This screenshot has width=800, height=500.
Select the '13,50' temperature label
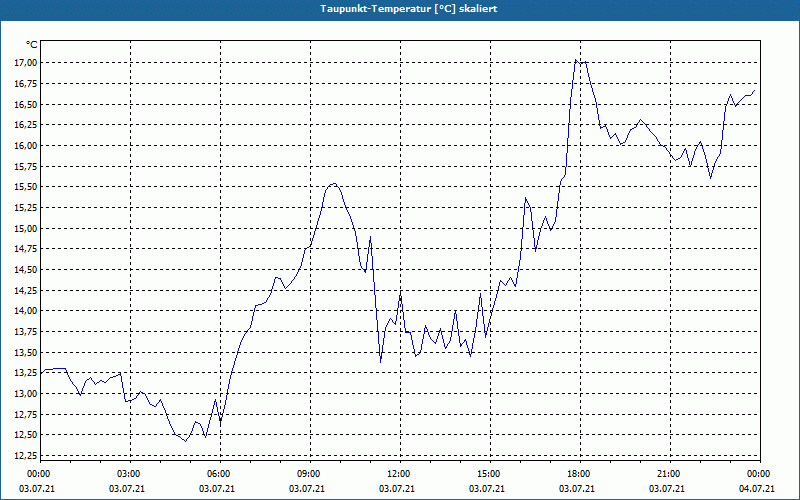coord(28,352)
